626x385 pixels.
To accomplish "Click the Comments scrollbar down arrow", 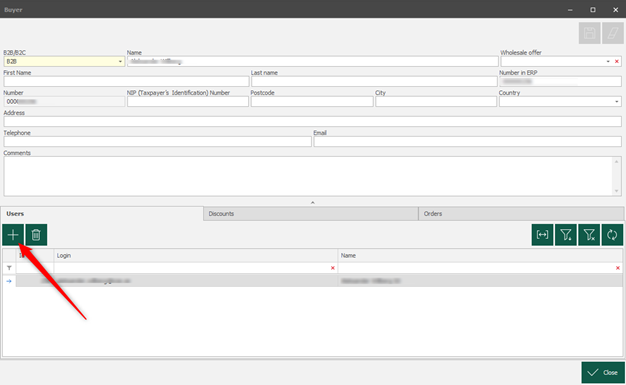I will (x=617, y=191).
